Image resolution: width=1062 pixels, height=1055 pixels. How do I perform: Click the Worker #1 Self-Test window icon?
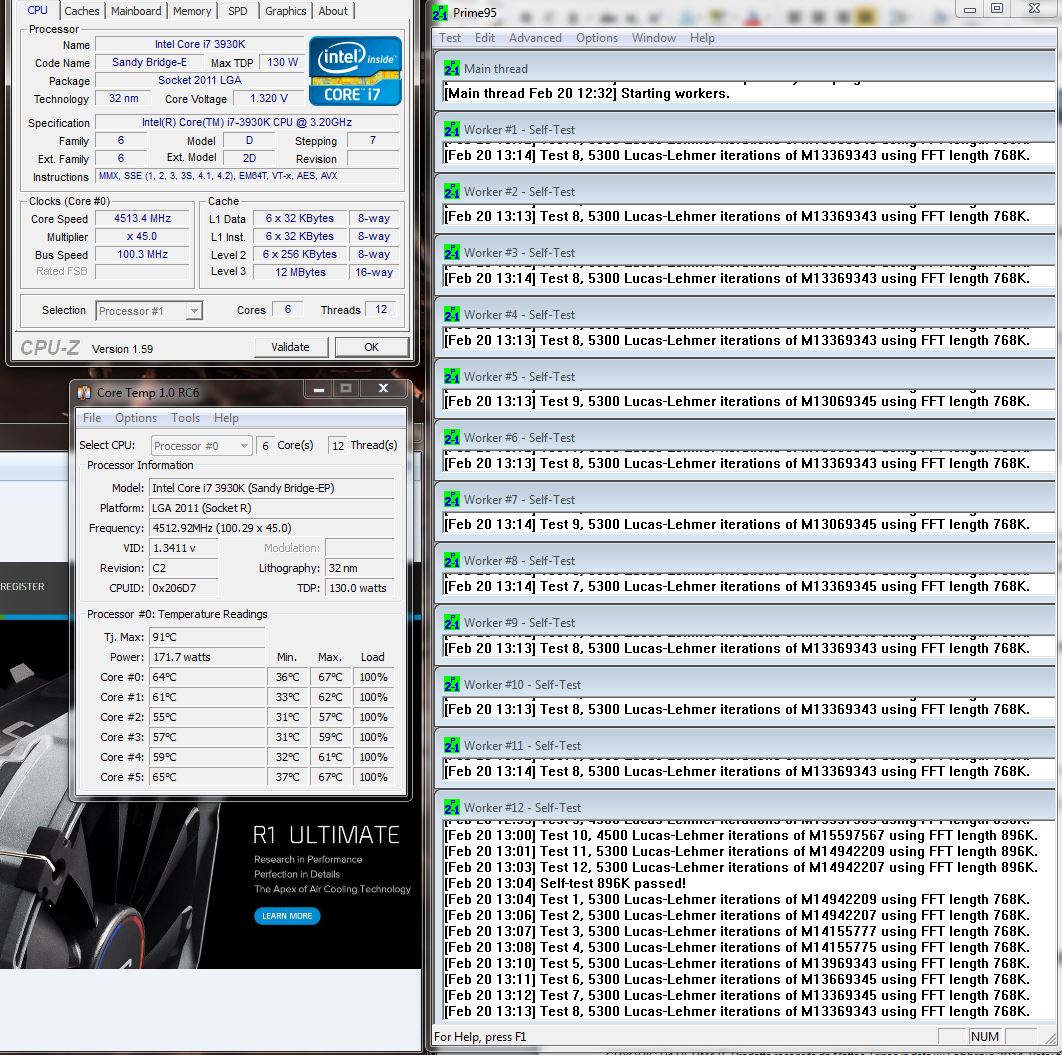coord(452,130)
